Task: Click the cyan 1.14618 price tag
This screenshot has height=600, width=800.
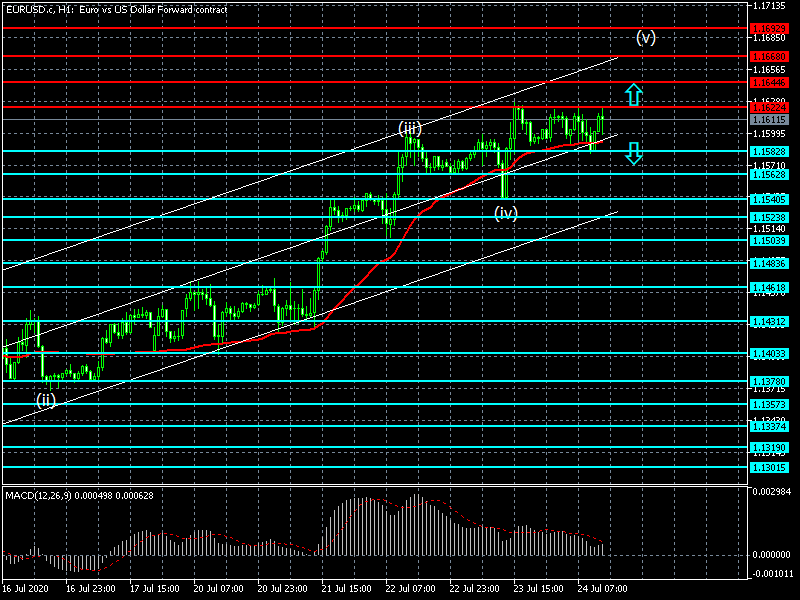Action: [770, 288]
